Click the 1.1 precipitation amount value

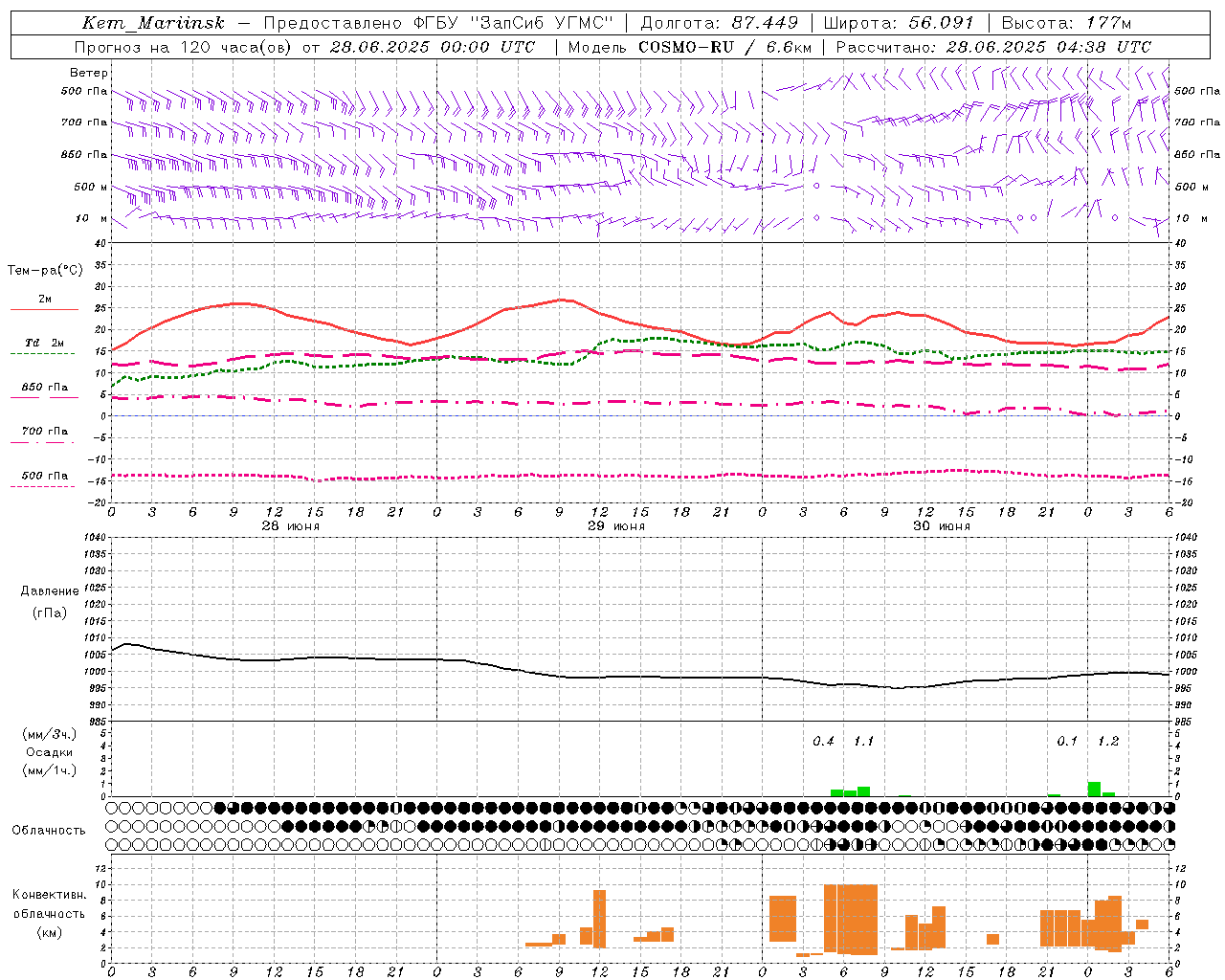click(x=863, y=742)
